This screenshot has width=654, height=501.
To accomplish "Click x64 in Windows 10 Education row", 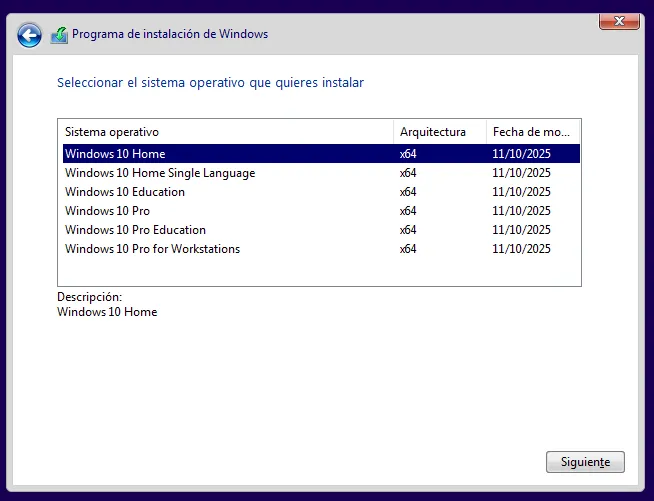I will pyautogui.click(x=408, y=192).
